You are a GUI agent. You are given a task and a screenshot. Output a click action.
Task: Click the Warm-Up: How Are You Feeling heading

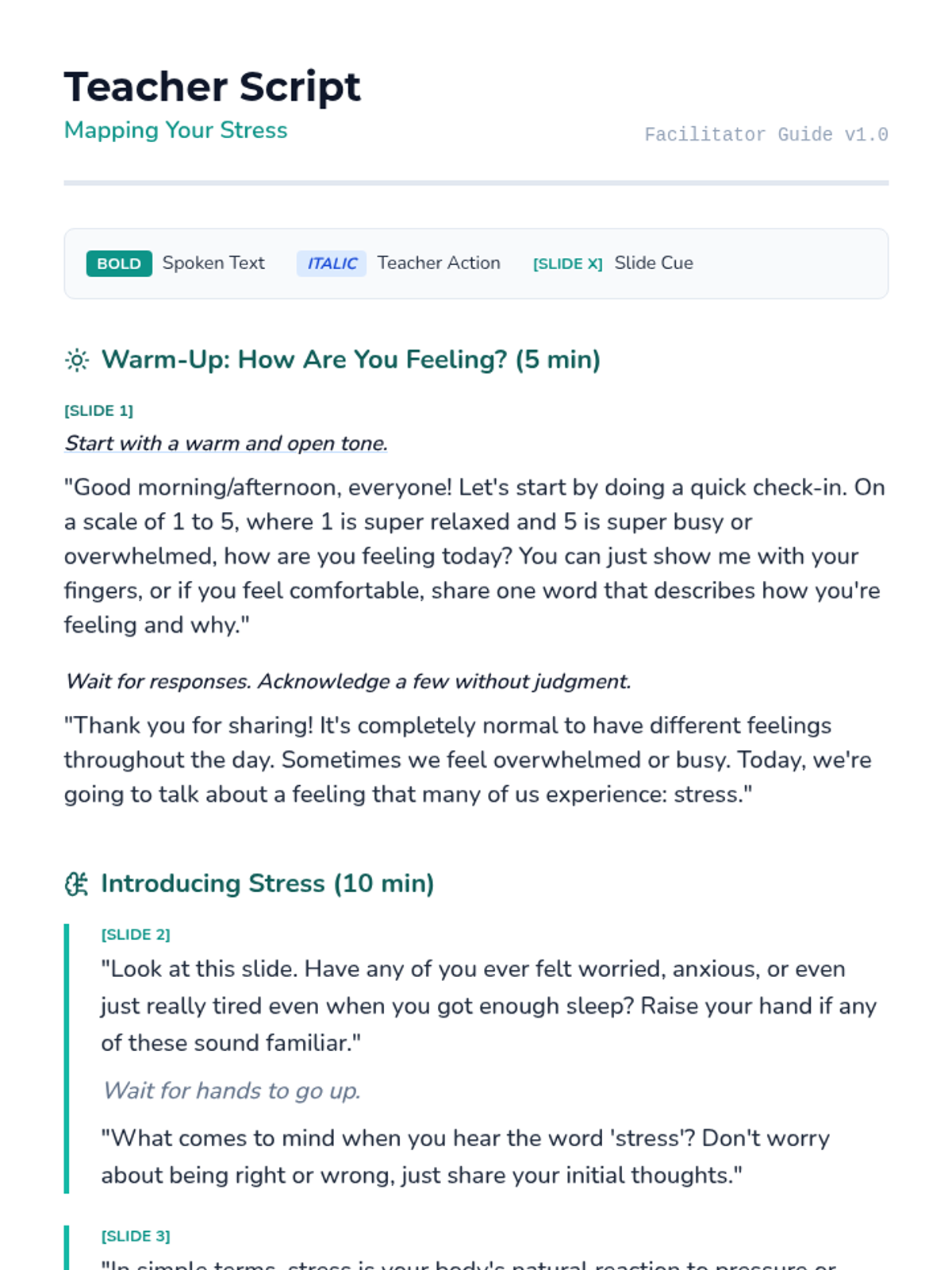(x=351, y=360)
